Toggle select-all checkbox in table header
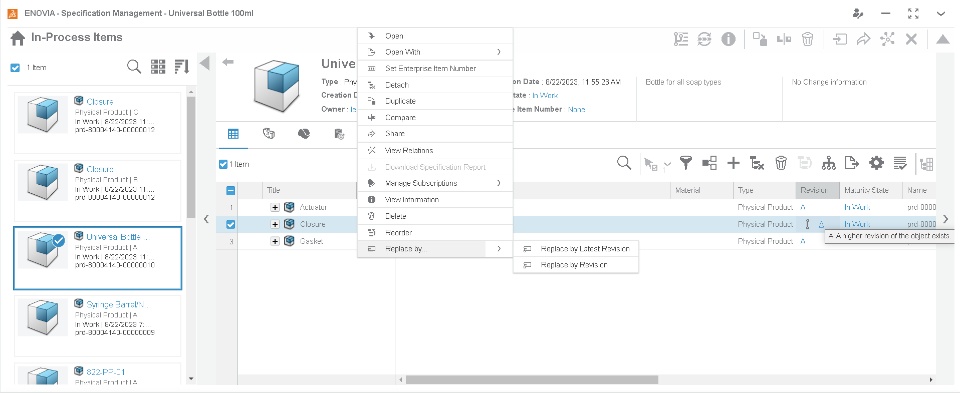The height and width of the screenshot is (393, 960). (x=230, y=190)
